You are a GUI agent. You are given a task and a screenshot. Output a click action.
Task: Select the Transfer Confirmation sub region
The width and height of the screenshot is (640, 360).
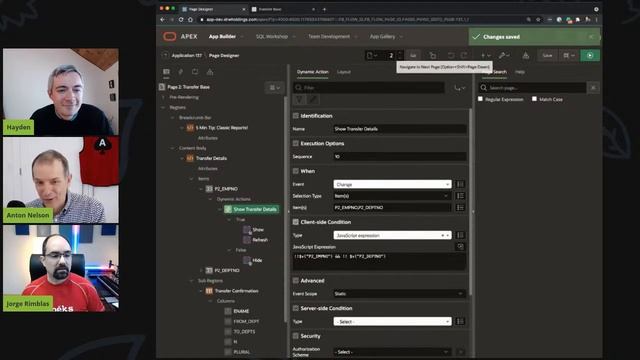236,291
